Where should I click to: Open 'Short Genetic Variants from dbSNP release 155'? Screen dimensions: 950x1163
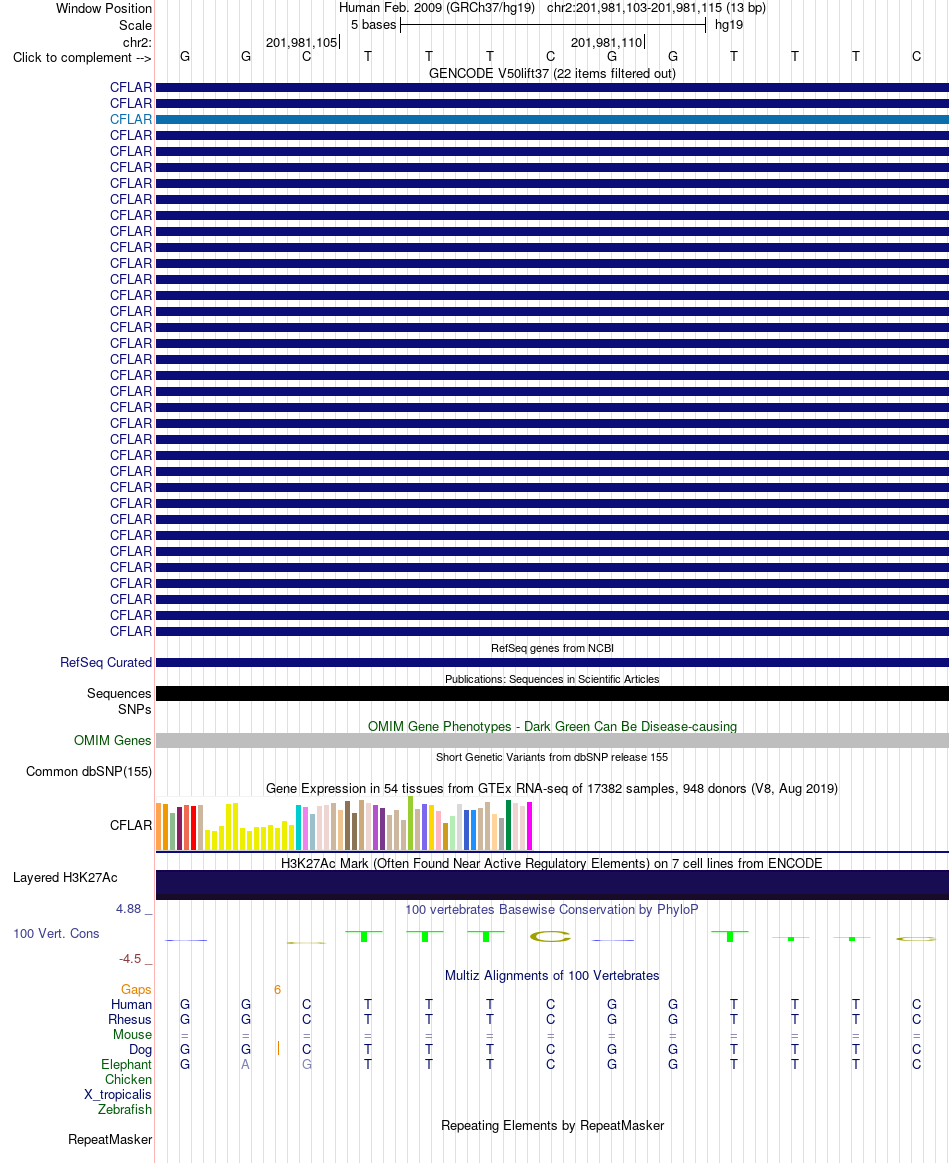[x=552, y=757]
